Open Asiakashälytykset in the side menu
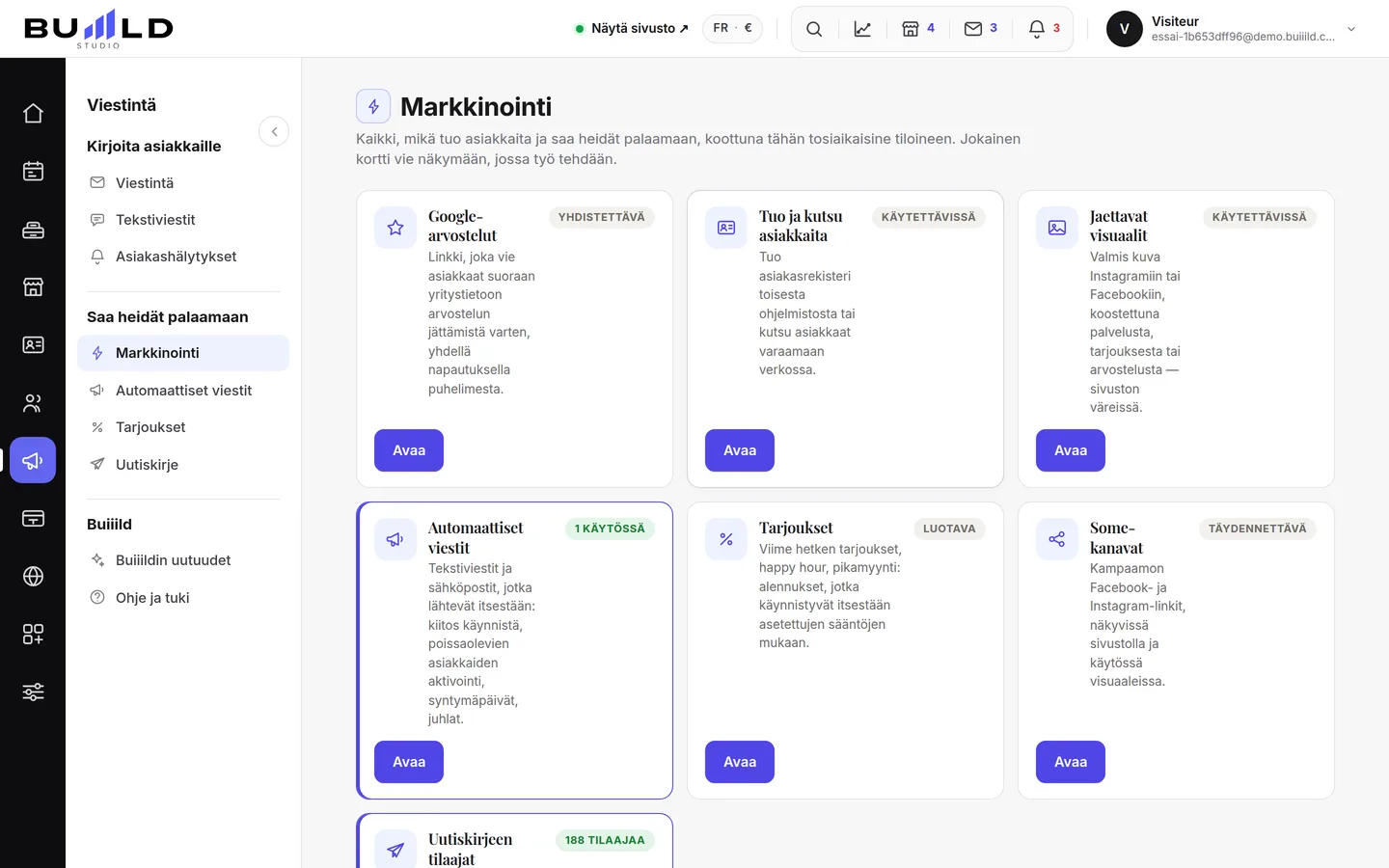 (x=183, y=257)
